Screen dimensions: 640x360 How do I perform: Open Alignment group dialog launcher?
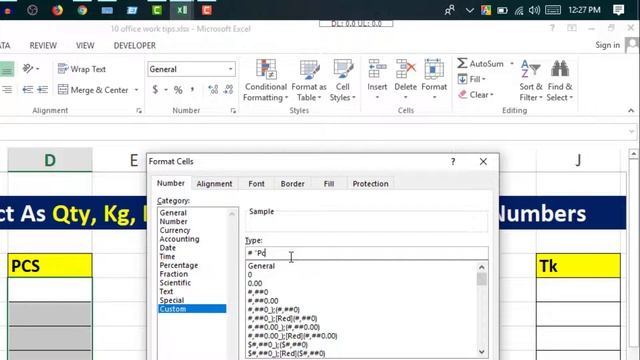click(139, 111)
